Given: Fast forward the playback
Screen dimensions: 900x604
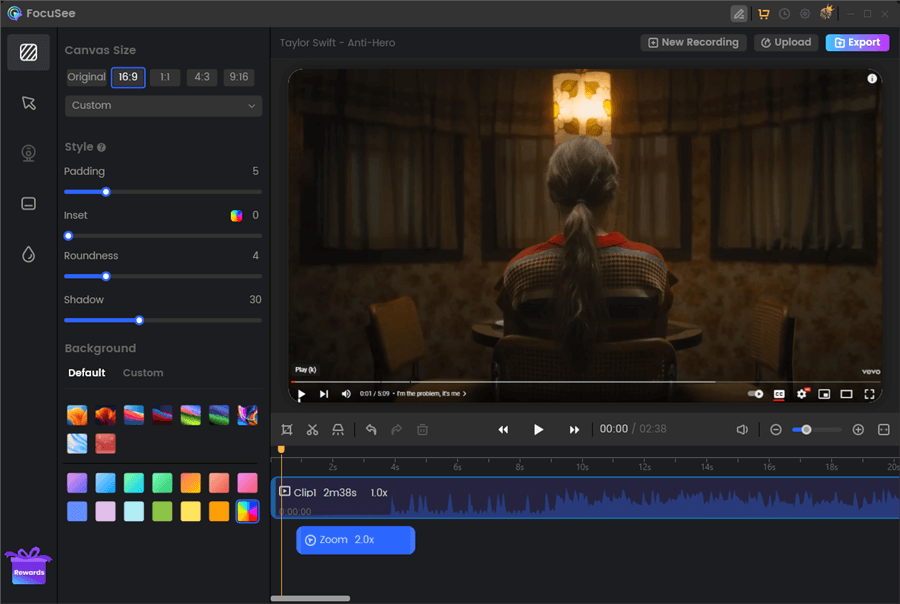Looking at the screenshot, I should coord(574,429).
